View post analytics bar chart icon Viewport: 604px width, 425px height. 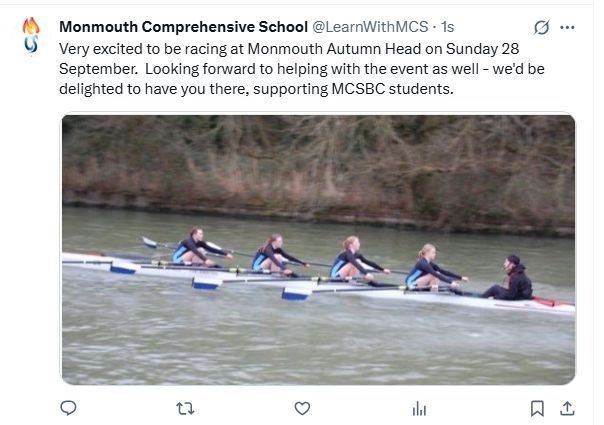[419, 408]
